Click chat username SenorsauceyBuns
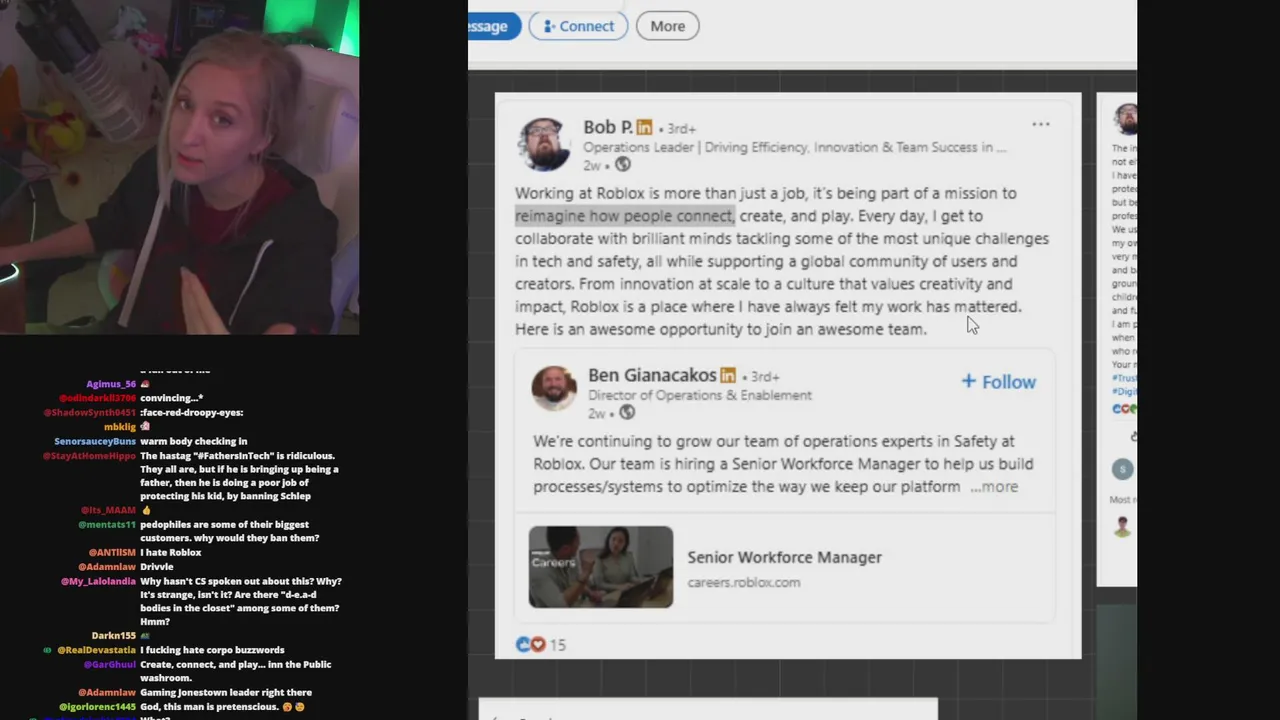1280x720 pixels. (x=95, y=441)
